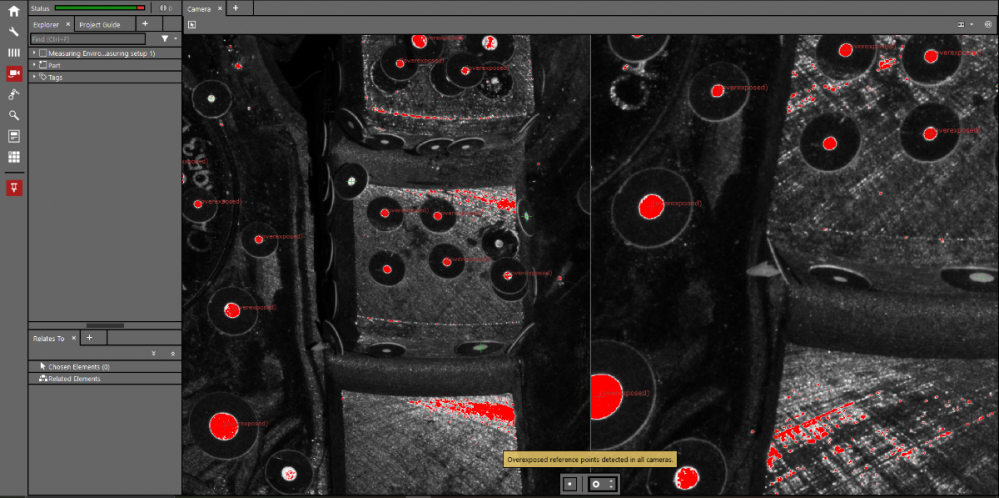
Task: Expand the Part tree node
Action: pyautogui.click(x=34, y=65)
